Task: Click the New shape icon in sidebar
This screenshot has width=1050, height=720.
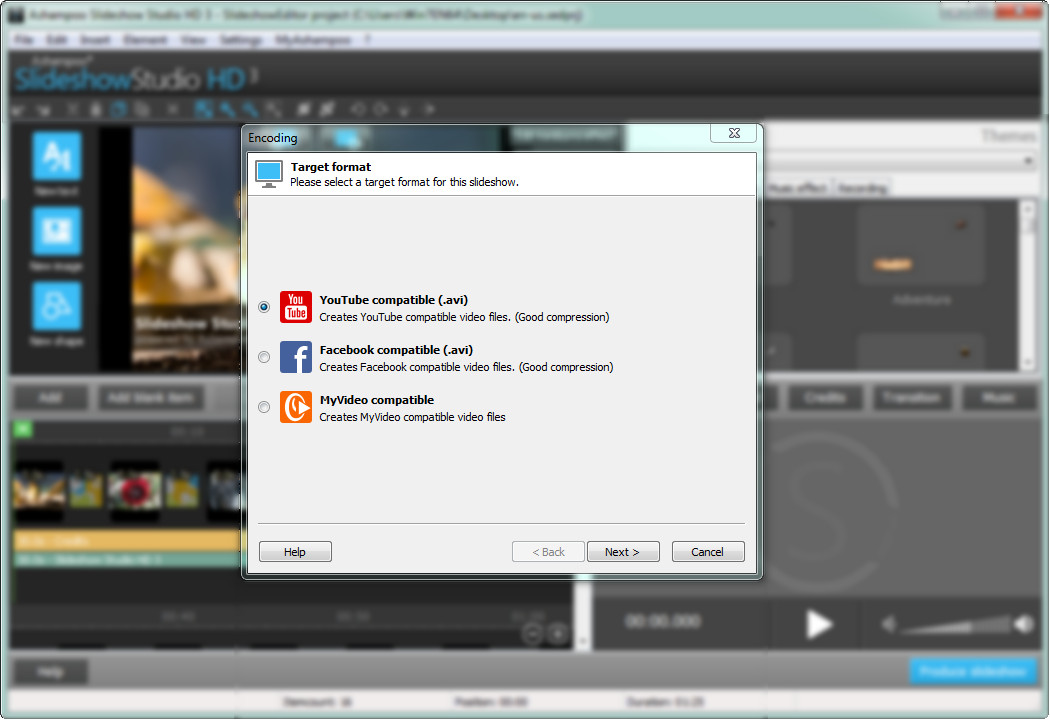Action: coord(57,306)
